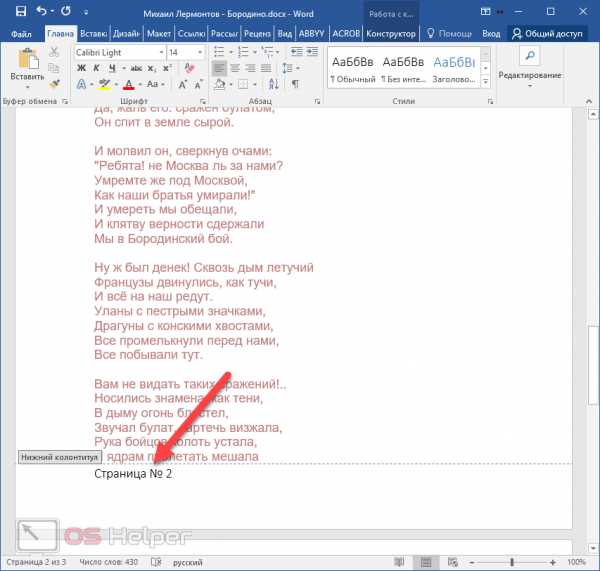Screen dimensions: 600x571
Task: Increase font size with large A
Action: tap(182, 84)
